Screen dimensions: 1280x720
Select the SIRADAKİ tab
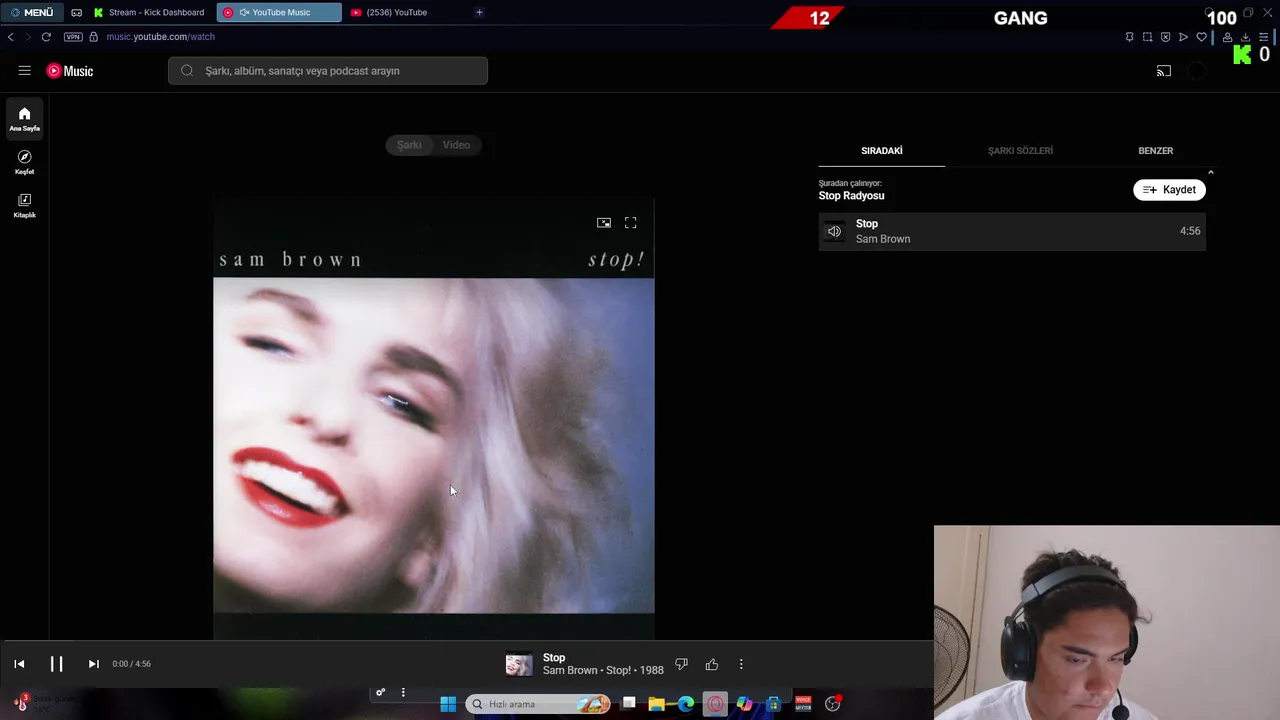pos(882,151)
